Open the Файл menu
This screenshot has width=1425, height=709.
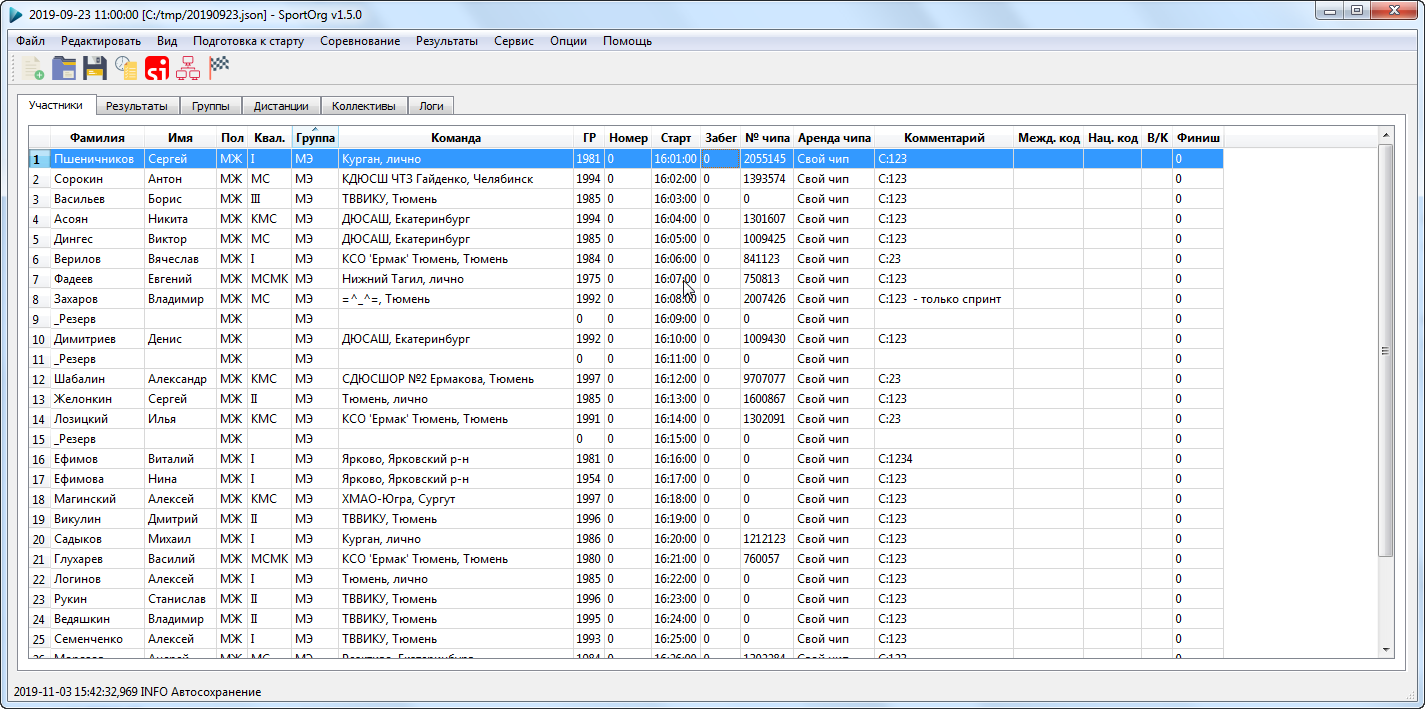(x=30, y=41)
